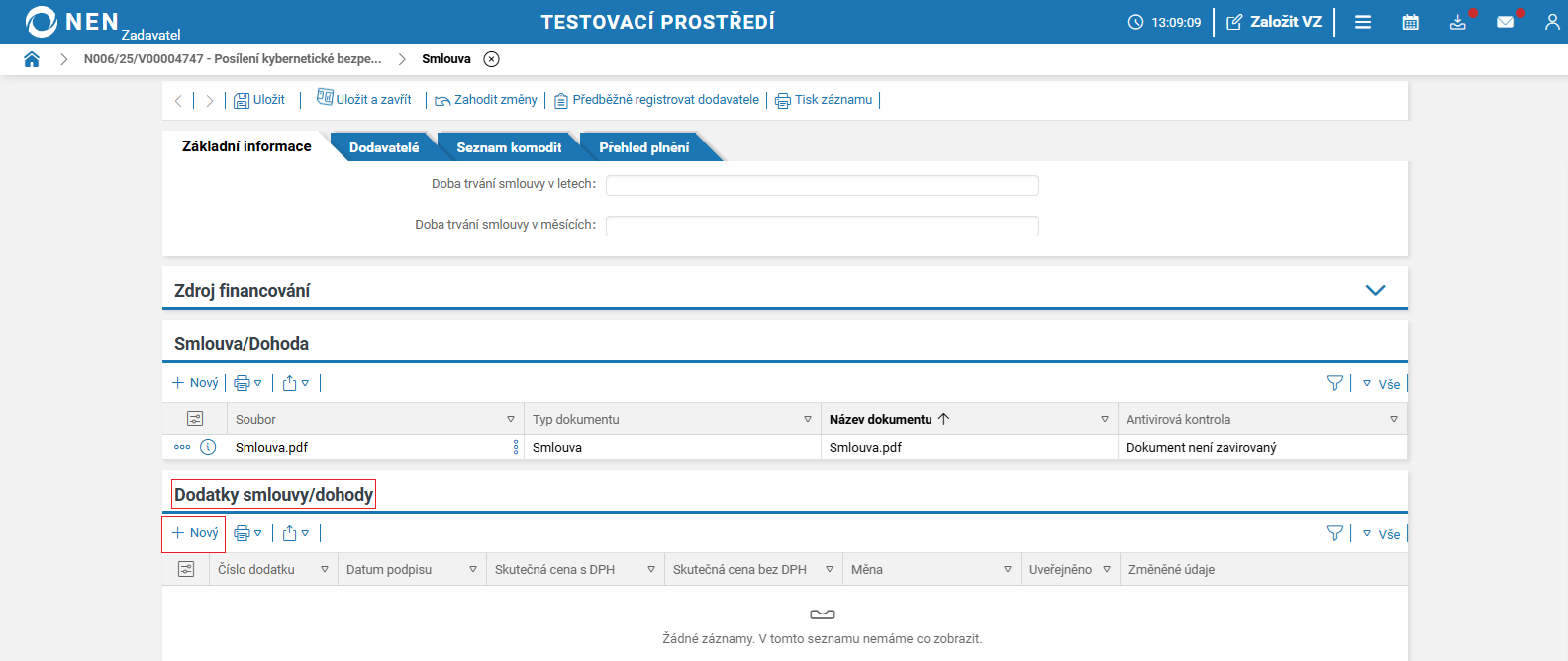Expand Zdroj financování section
Image resolution: width=1568 pixels, height=661 pixels.
click(x=1375, y=290)
